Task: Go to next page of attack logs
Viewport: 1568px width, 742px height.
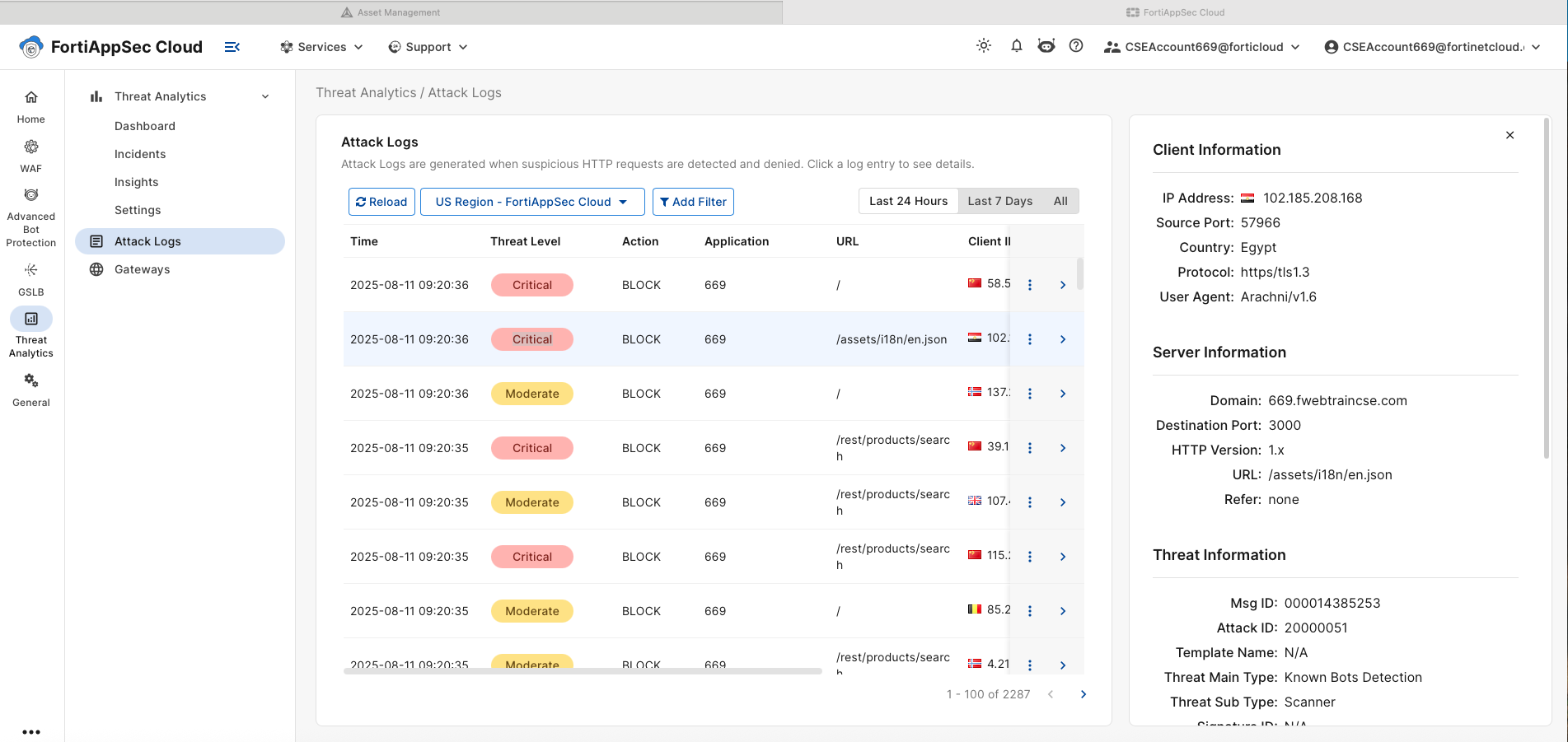Action: pyautogui.click(x=1084, y=694)
